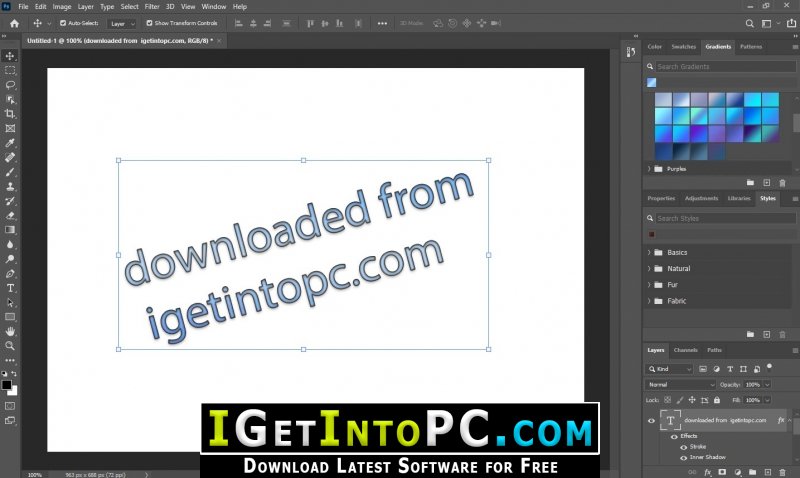Expand the Purples gradient folder
The width and height of the screenshot is (800, 478).
point(649,169)
